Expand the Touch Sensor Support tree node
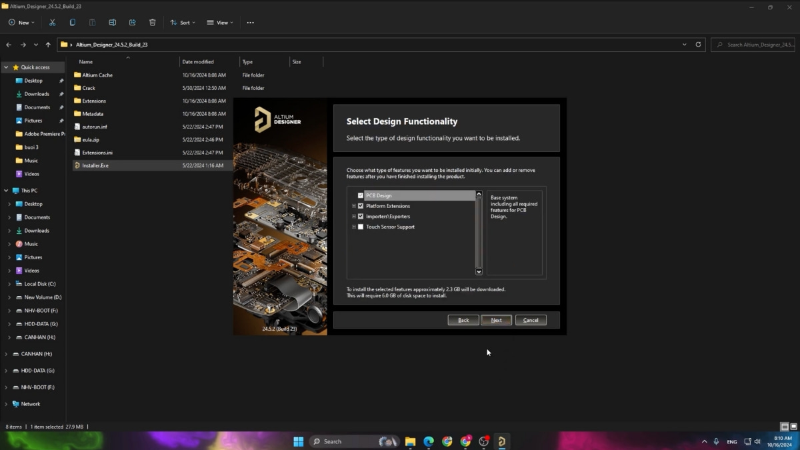This screenshot has width=800, height=450. (354, 227)
